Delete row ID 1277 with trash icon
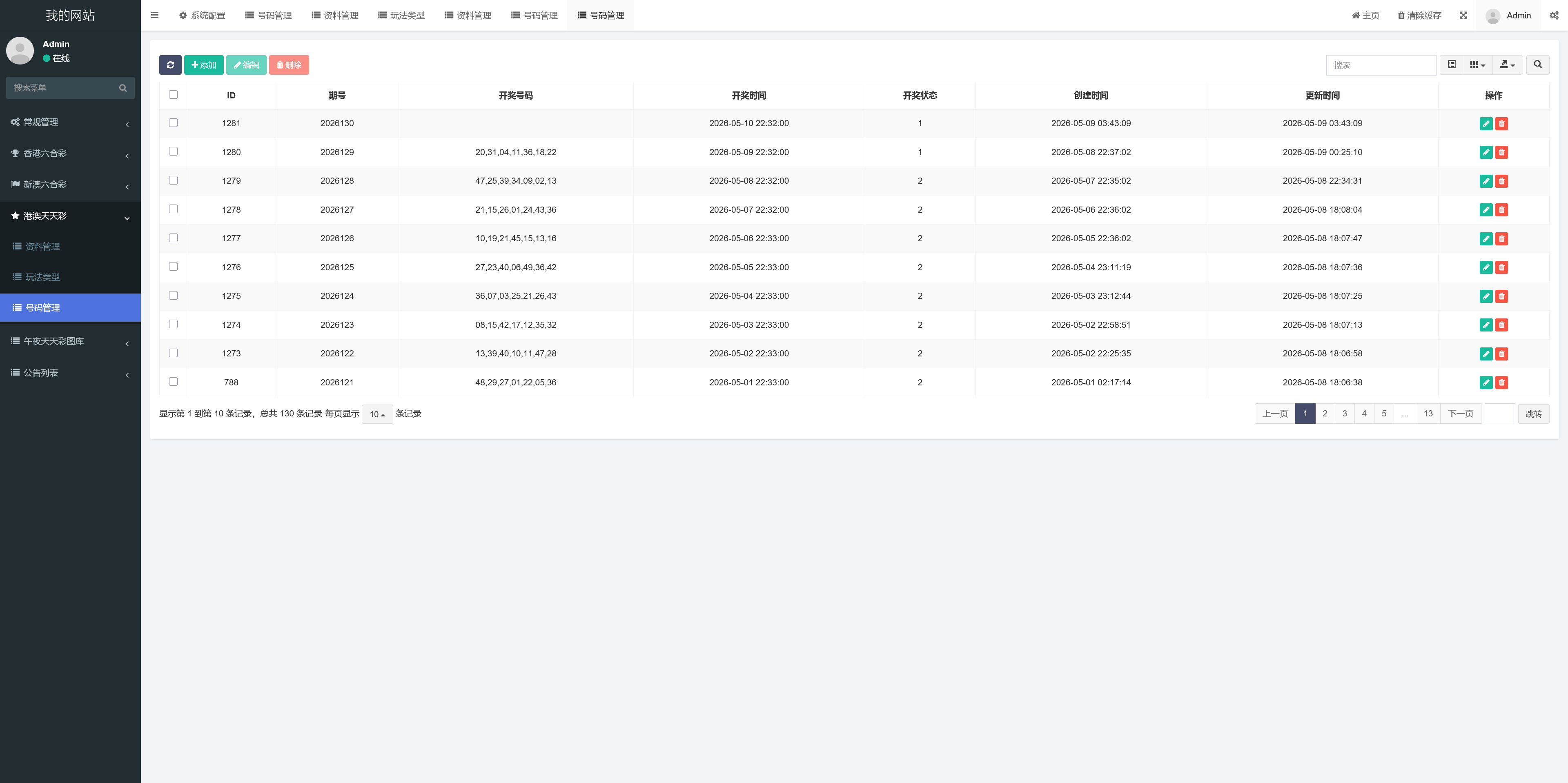The width and height of the screenshot is (1568, 783). coord(1502,238)
